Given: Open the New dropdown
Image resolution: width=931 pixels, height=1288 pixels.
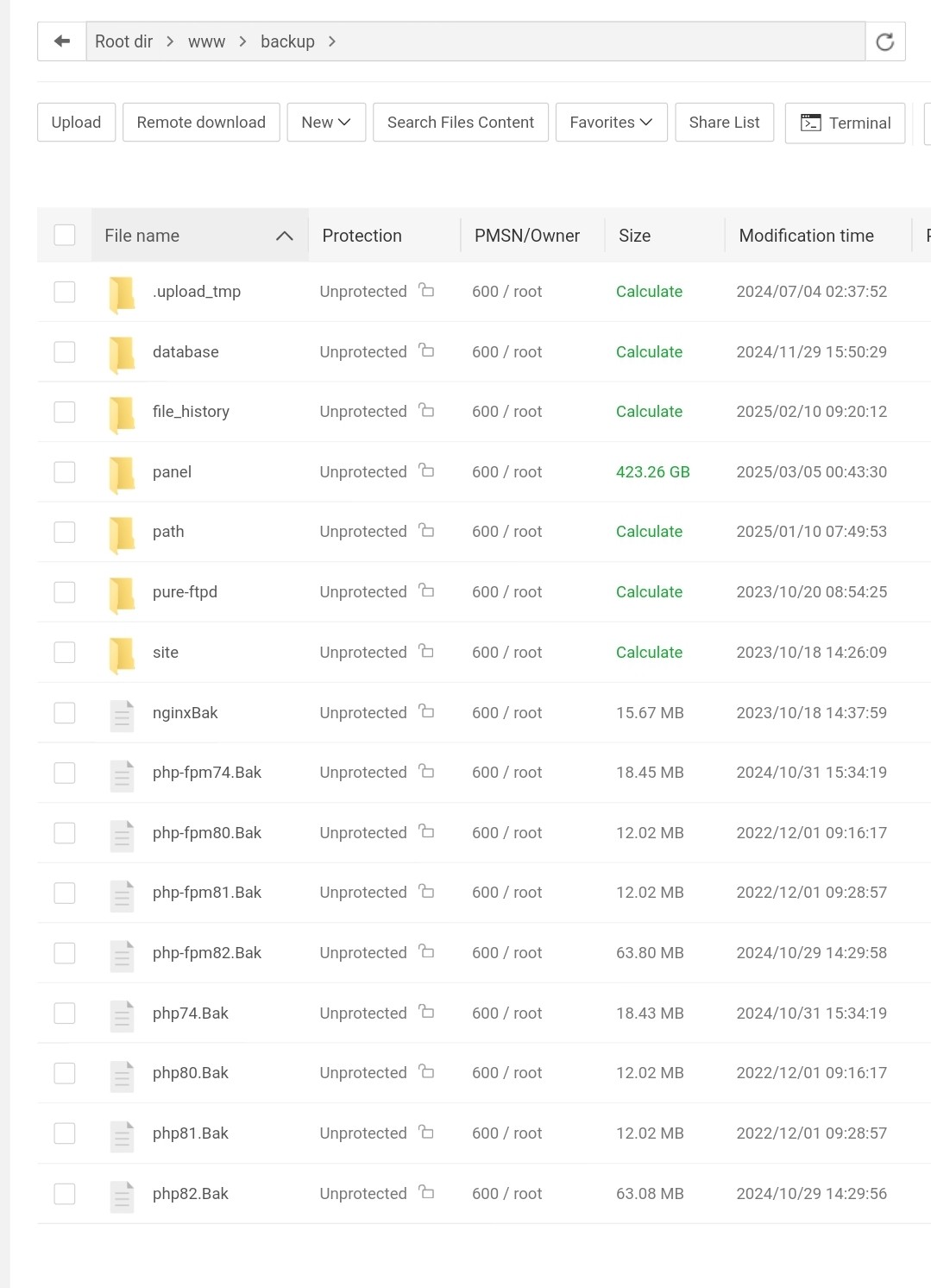Looking at the screenshot, I should 325,123.
